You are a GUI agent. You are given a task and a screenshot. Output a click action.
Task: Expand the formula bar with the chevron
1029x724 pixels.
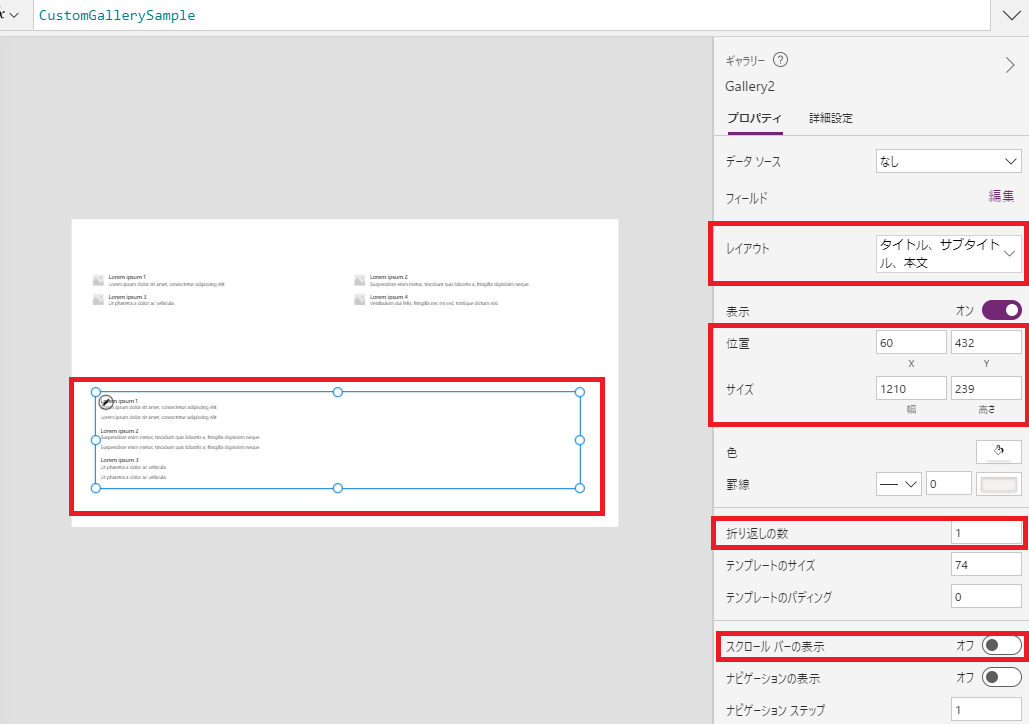point(1011,15)
